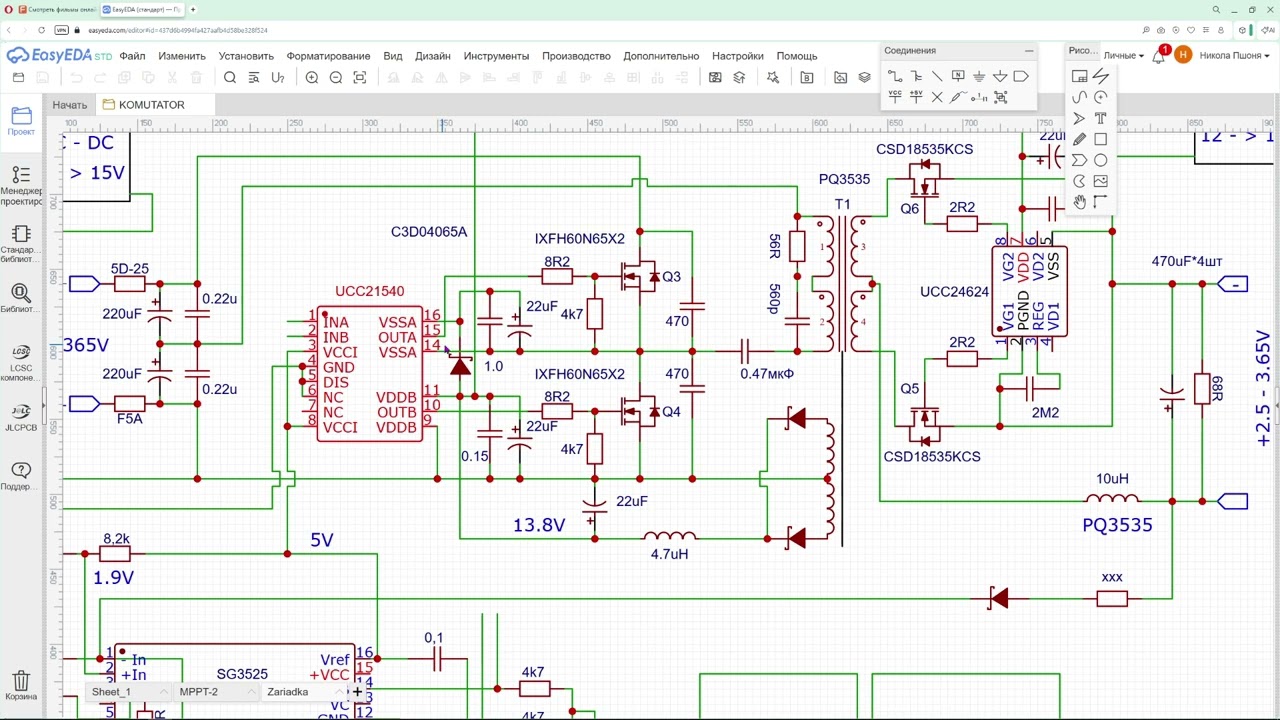Select the Bezier curve drawing tool
This screenshot has width=1280, height=720.
coord(1079,97)
